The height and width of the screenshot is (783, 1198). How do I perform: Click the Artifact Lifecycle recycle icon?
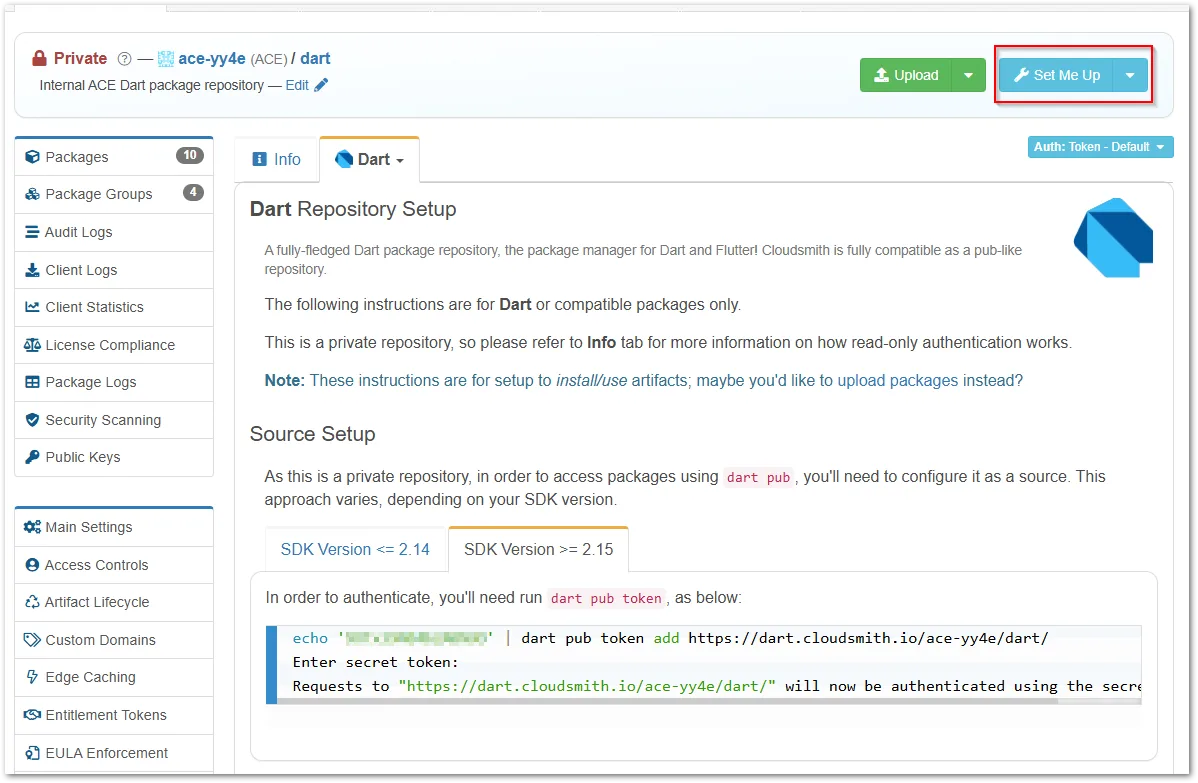point(32,602)
